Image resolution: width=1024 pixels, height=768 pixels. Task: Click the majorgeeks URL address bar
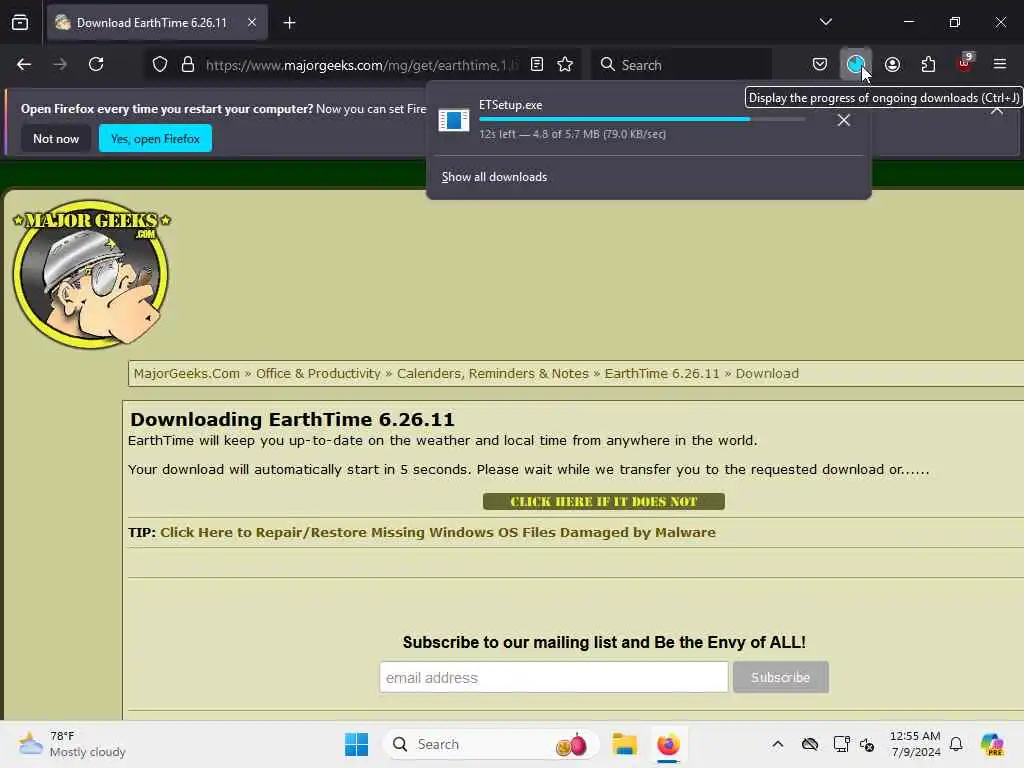point(362,65)
